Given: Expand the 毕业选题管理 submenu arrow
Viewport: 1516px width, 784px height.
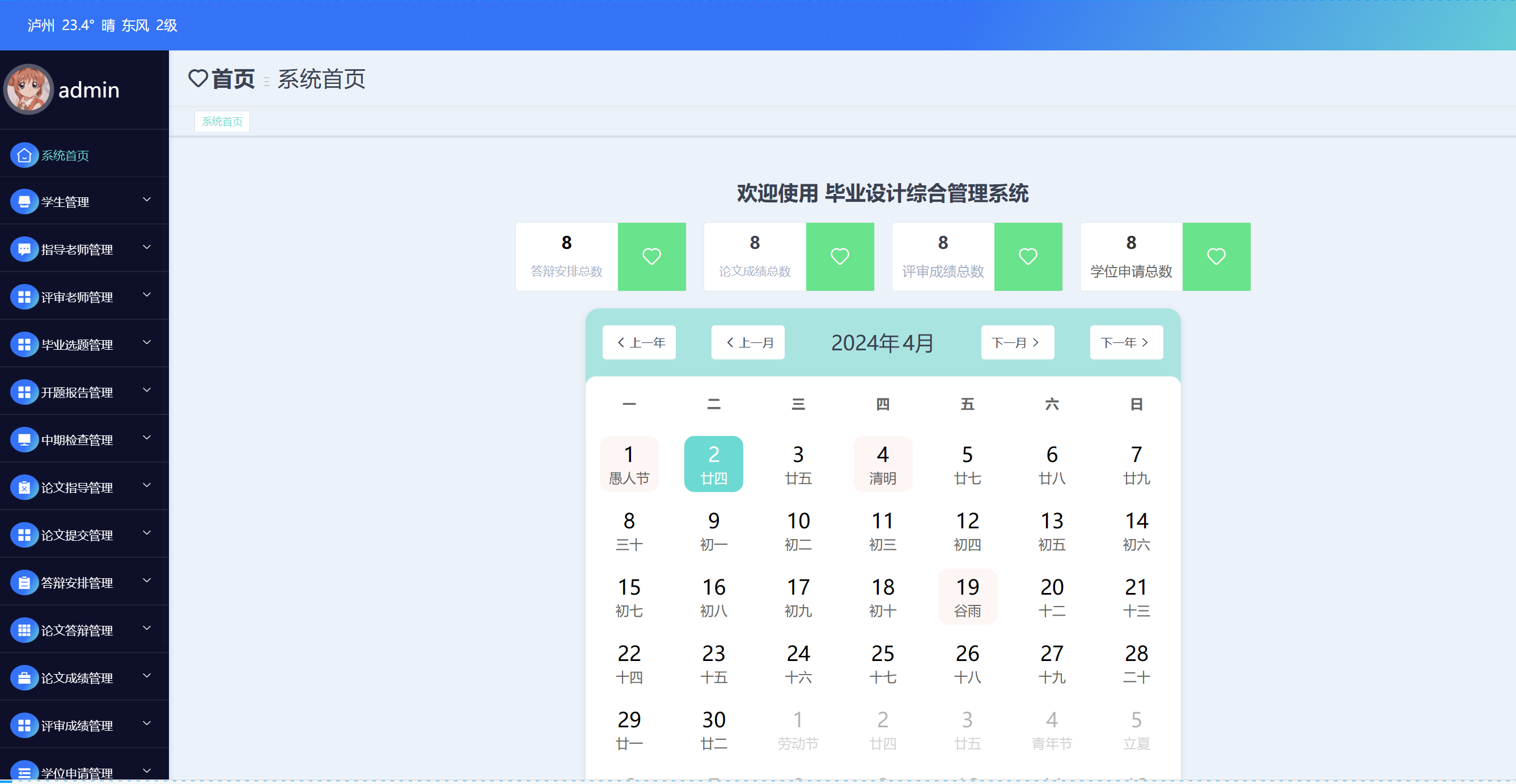Looking at the screenshot, I should [147, 342].
